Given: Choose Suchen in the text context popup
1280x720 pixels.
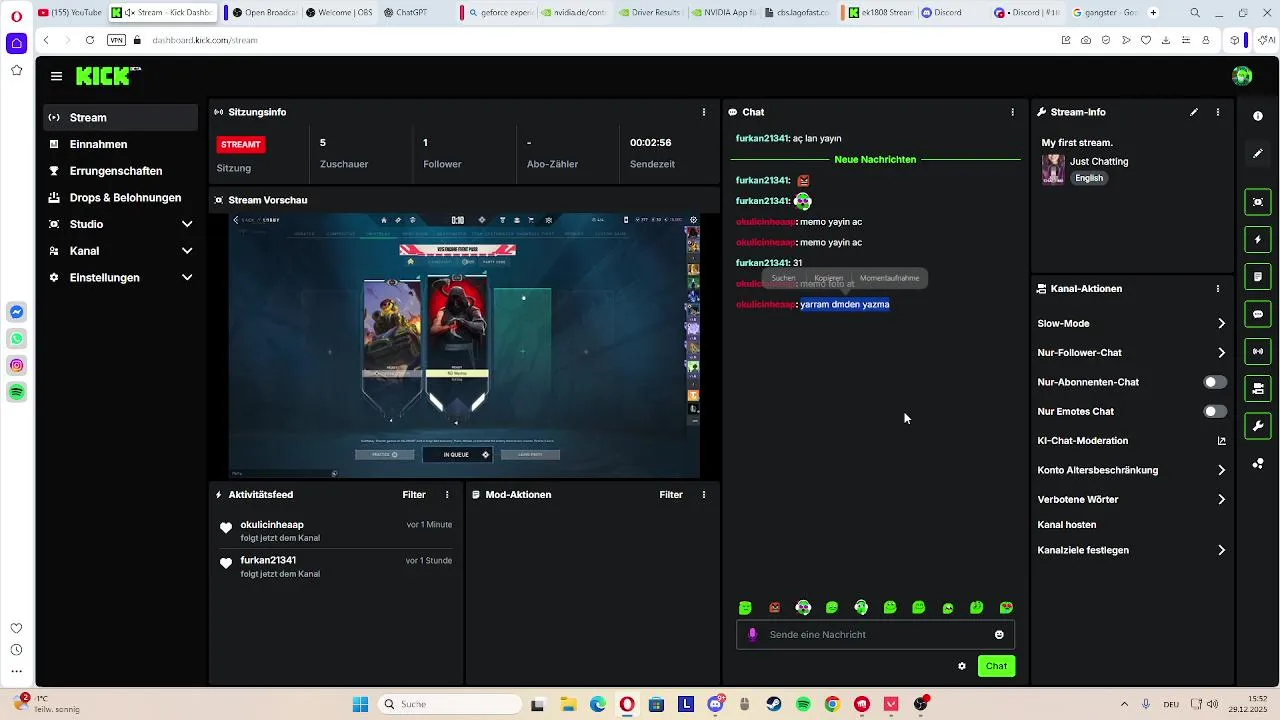Looking at the screenshot, I should click(x=783, y=278).
